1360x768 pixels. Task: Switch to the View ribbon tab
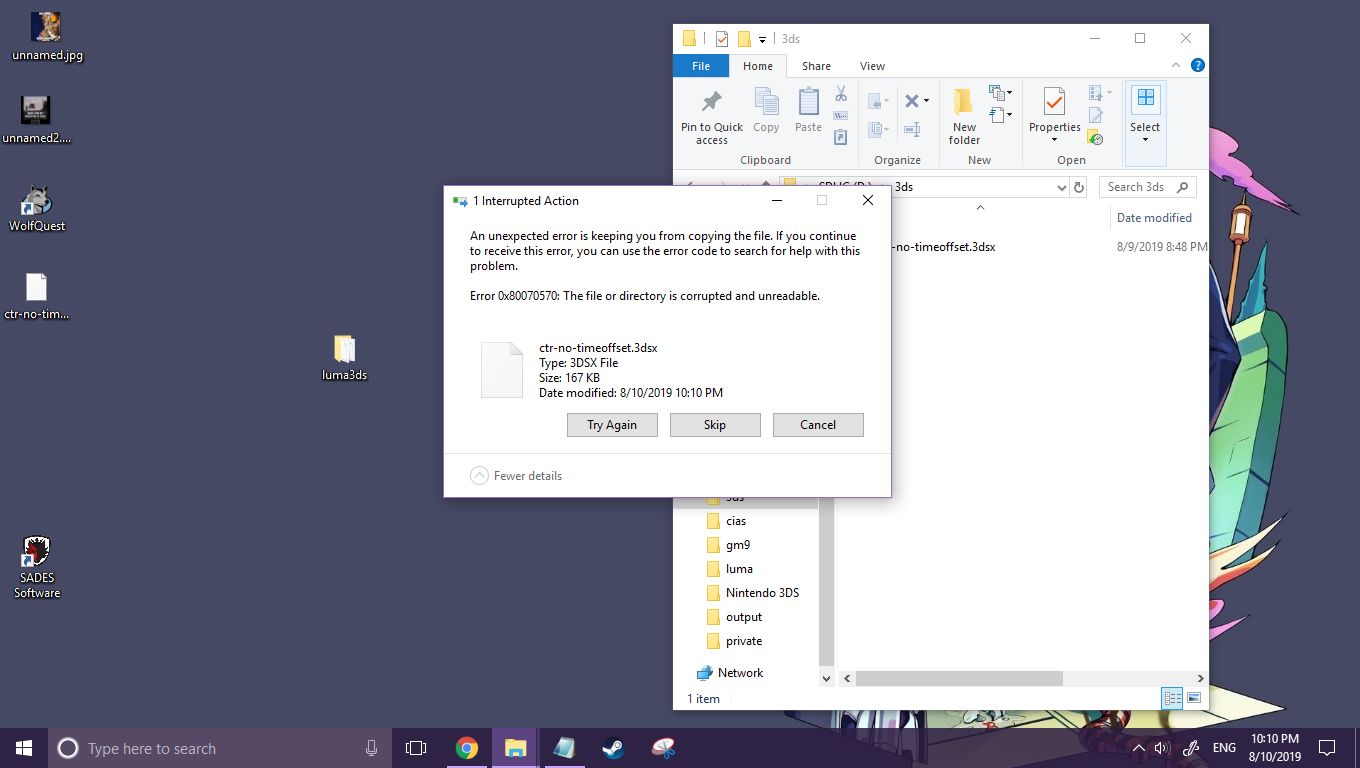(872, 66)
